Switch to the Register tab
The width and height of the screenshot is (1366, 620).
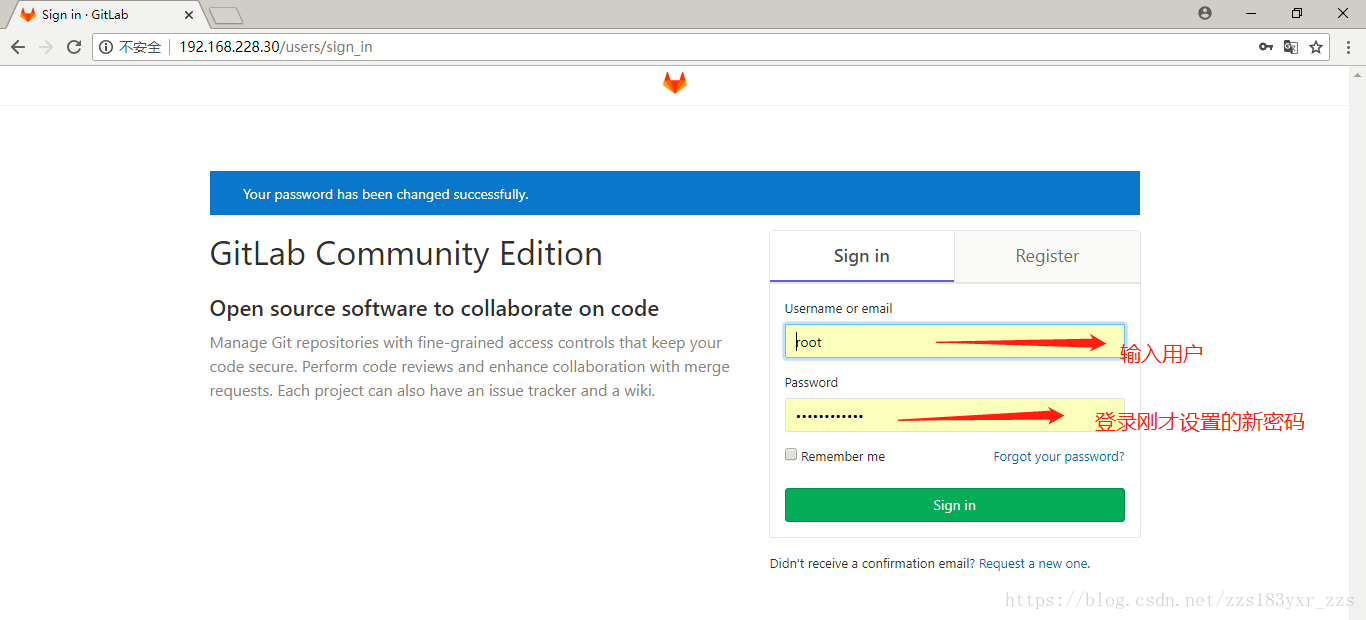pyautogui.click(x=1047, y=256)
